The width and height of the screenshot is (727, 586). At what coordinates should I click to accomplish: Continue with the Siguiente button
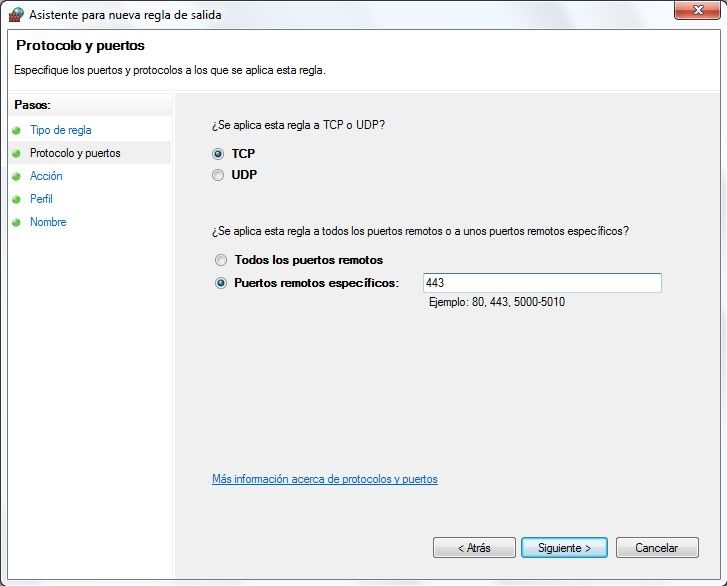coord(564,548)
